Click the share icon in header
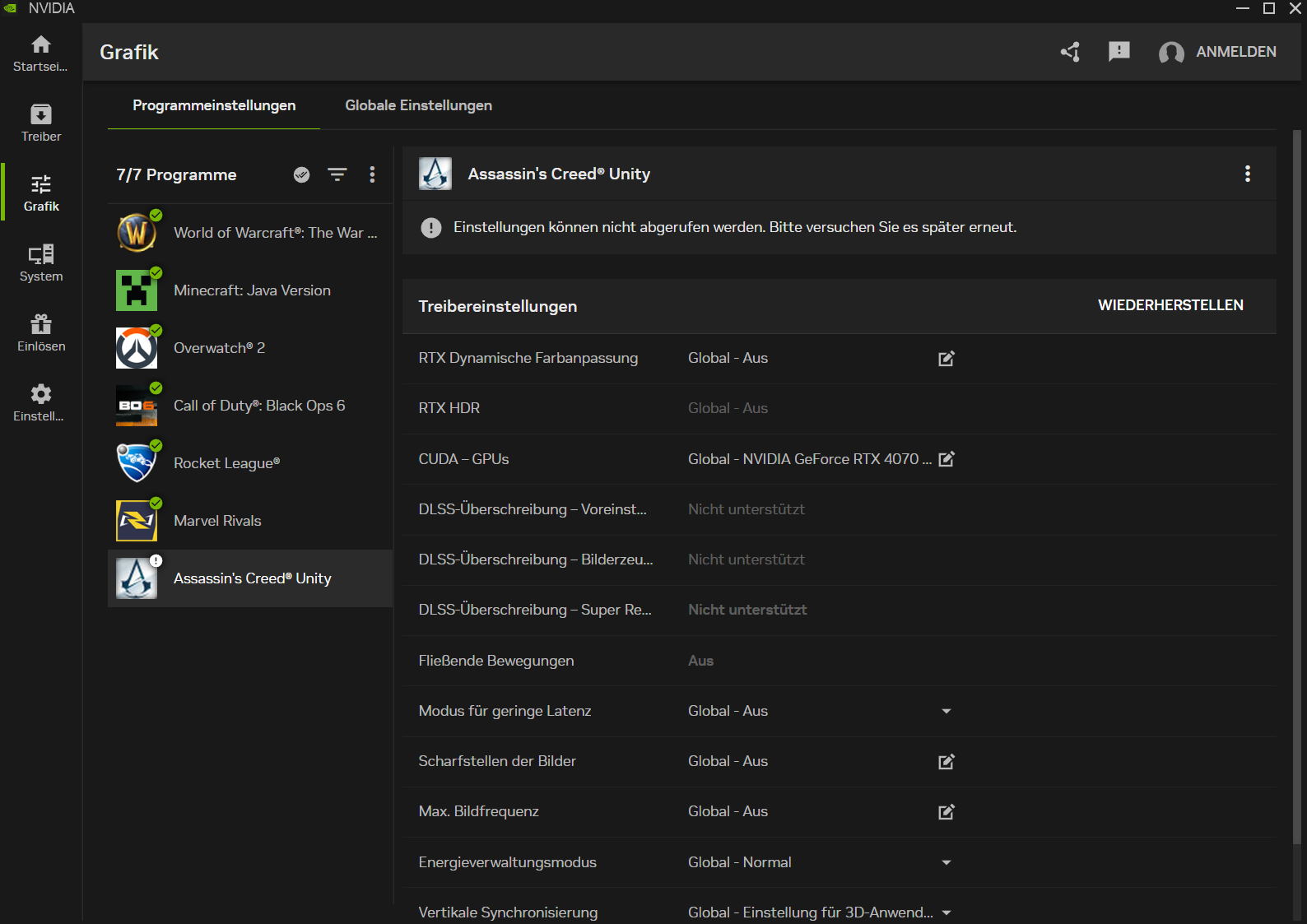Image resolution: width=1307 pixels, height=924 pixels. point(1070,52)
